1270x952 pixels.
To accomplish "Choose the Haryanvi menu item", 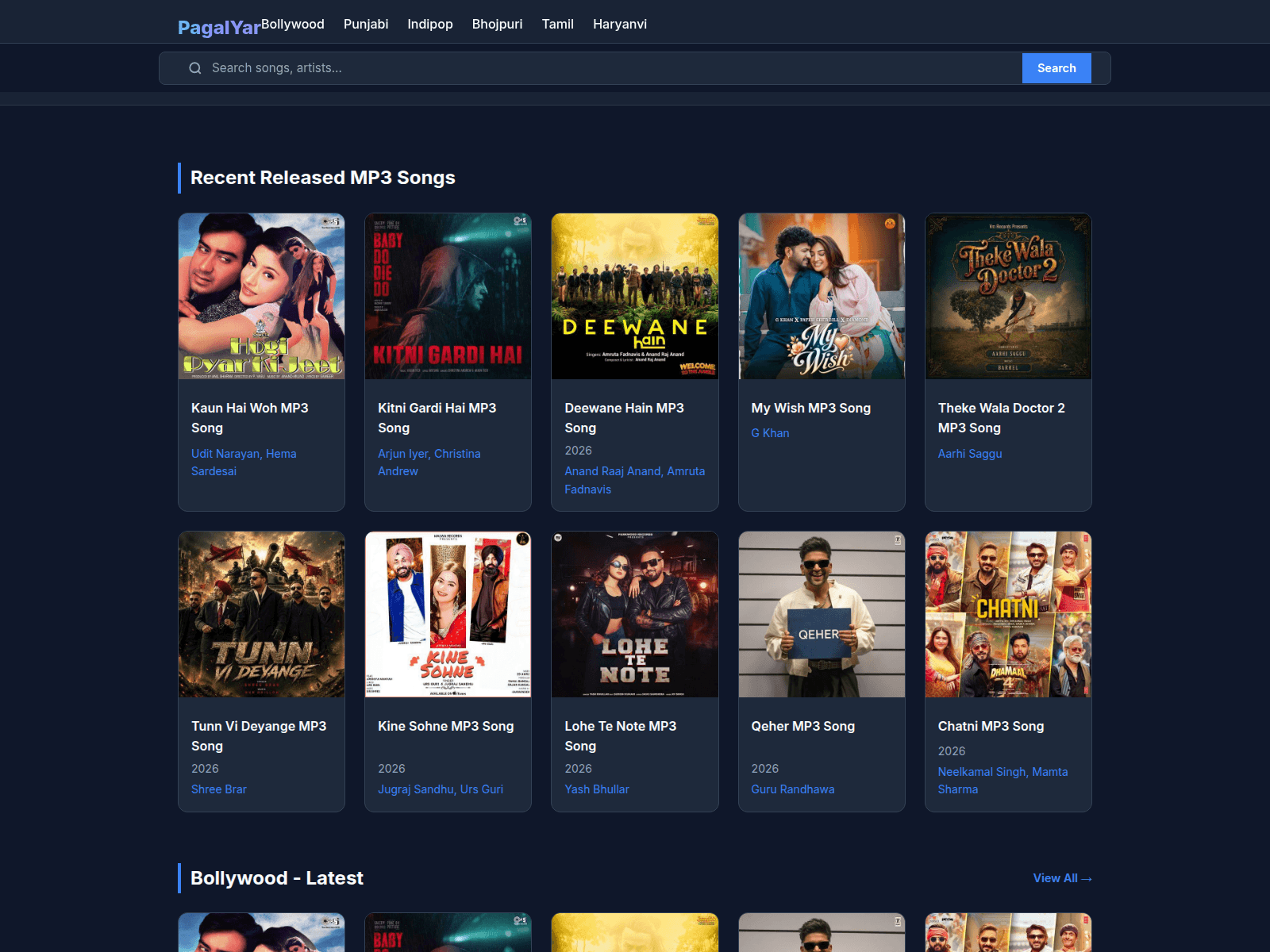I will click(x=620, y=24).
